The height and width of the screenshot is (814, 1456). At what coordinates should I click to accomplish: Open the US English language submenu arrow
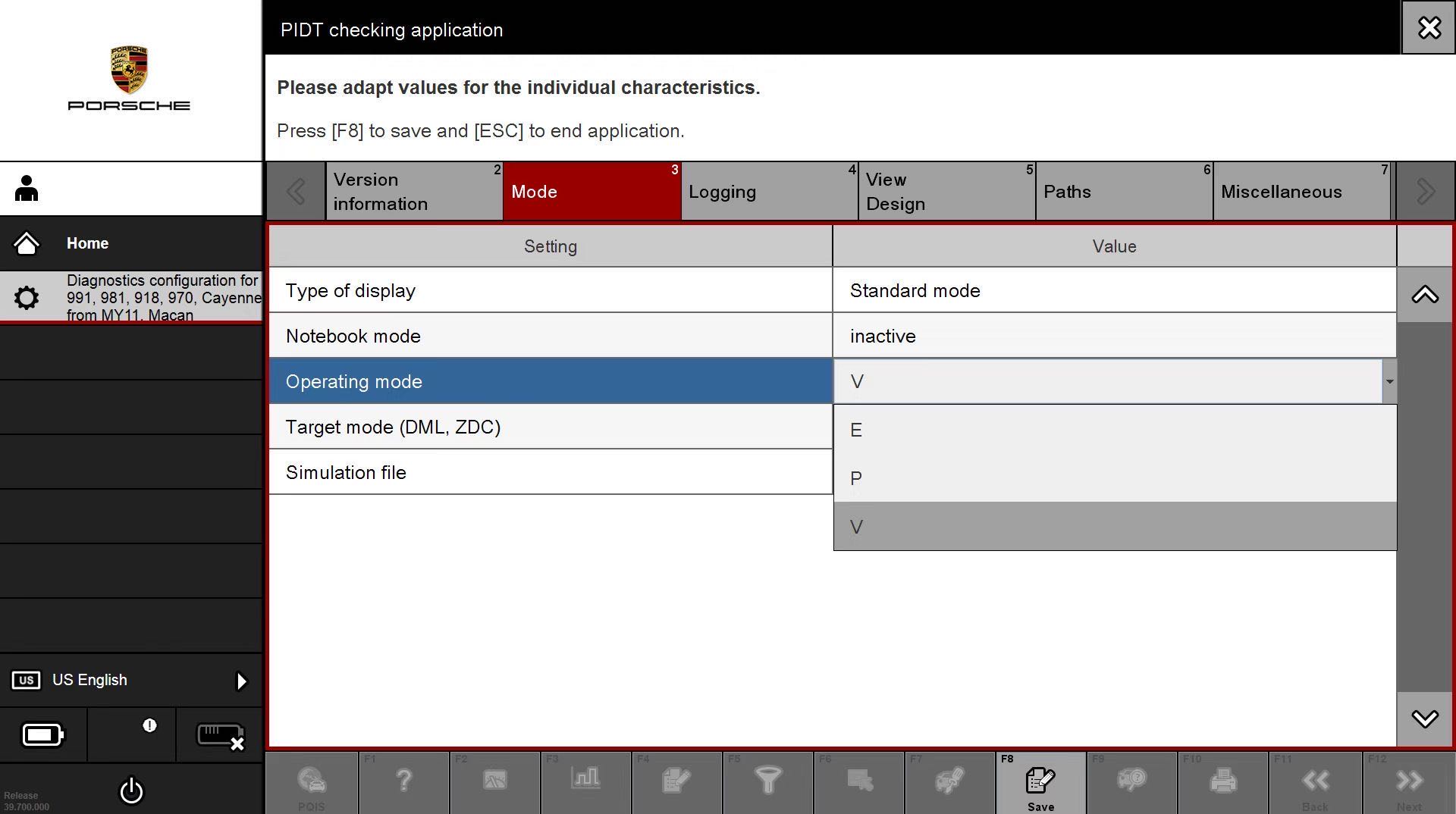[x=241, y=681]
